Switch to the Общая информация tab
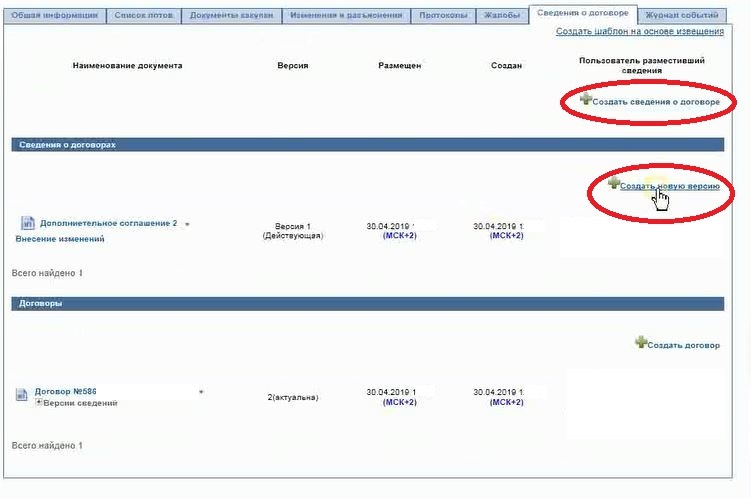This screenshot has width=751, height=498. 54,16
